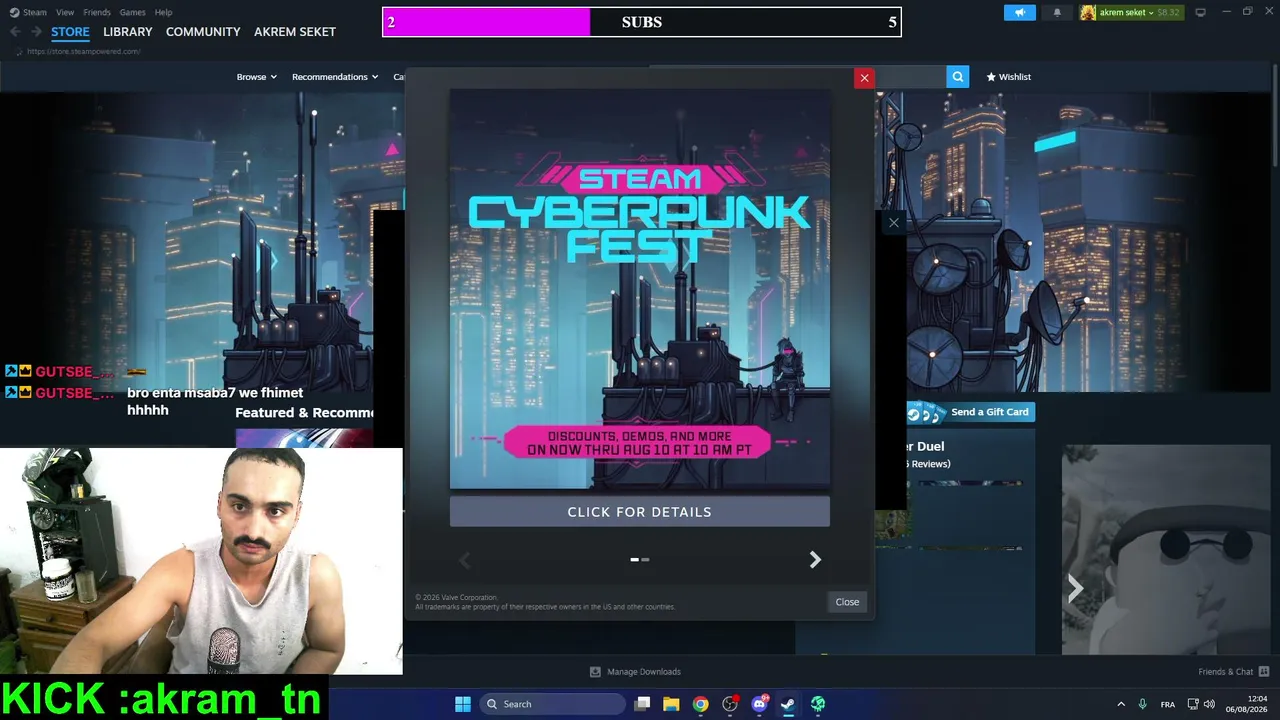1280x720 pixels.
Task: Open Google Chrome from the taskbar
Action: point(700,704)
